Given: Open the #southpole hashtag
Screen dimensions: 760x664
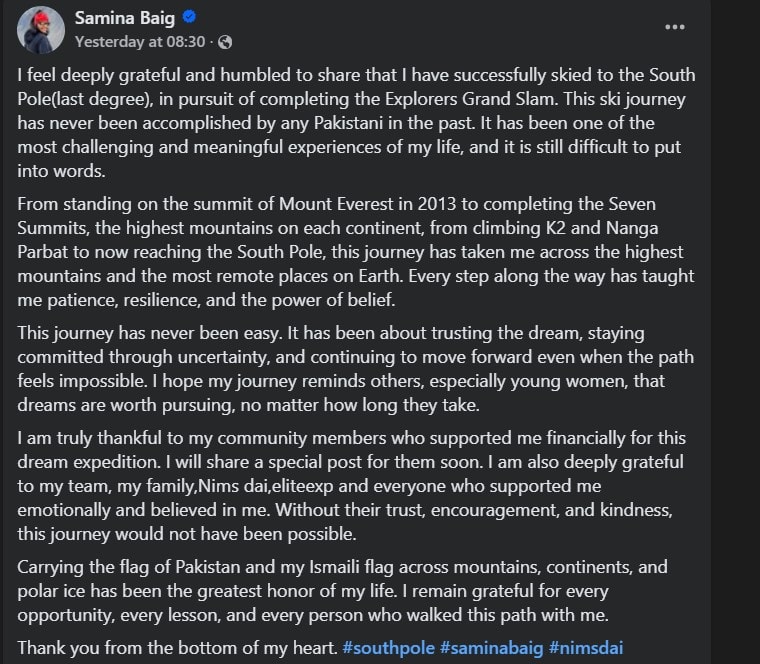Looking at the screenshot, I should (x=389, y=648).
